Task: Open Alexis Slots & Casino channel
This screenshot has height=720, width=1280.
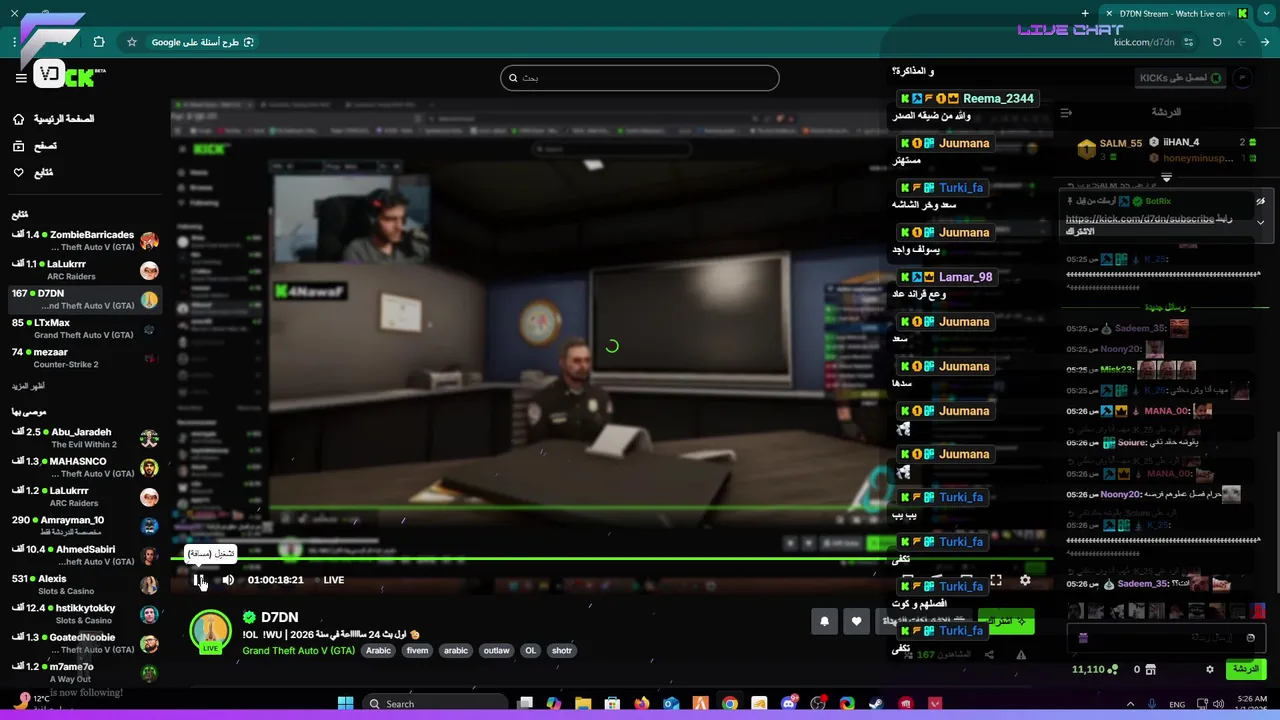Action: pyautogui.click(x=85, y=584)
